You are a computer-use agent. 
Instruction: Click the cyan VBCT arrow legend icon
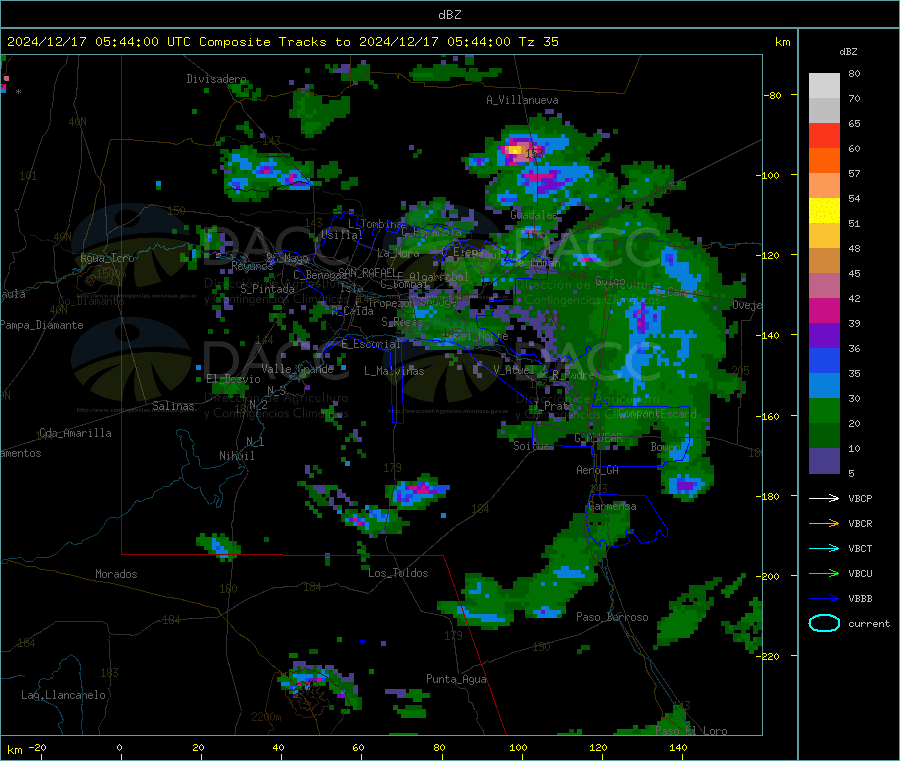pyautogui.click(x=824, y=549)
